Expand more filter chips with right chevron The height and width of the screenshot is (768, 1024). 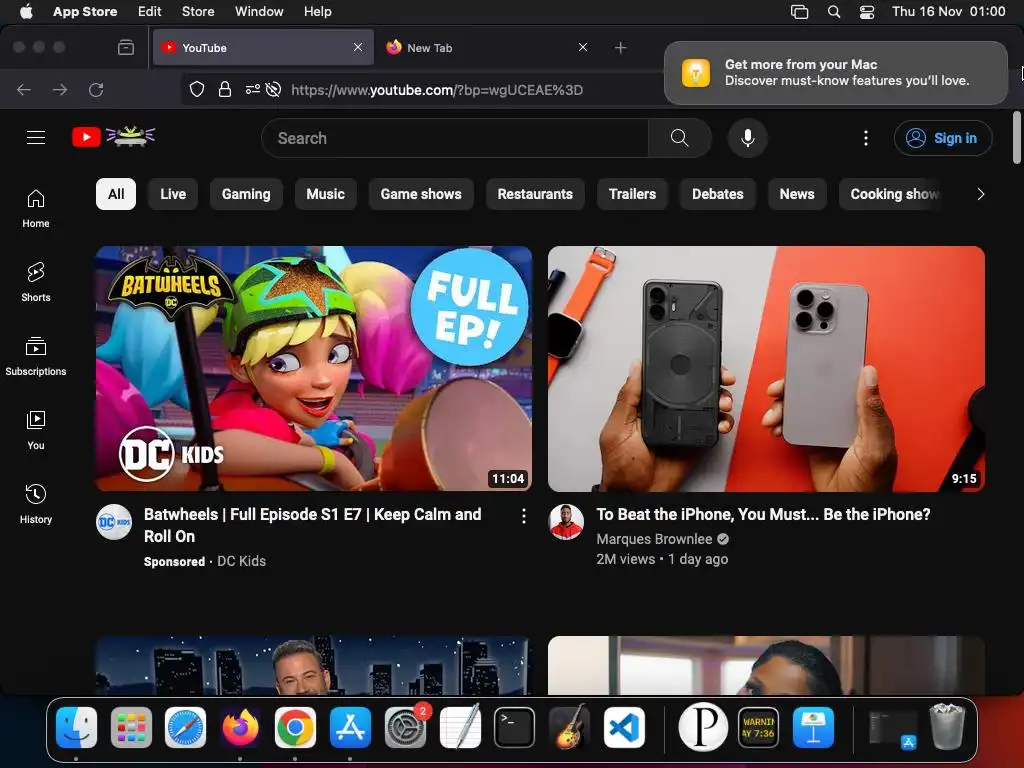pos(980,194)
